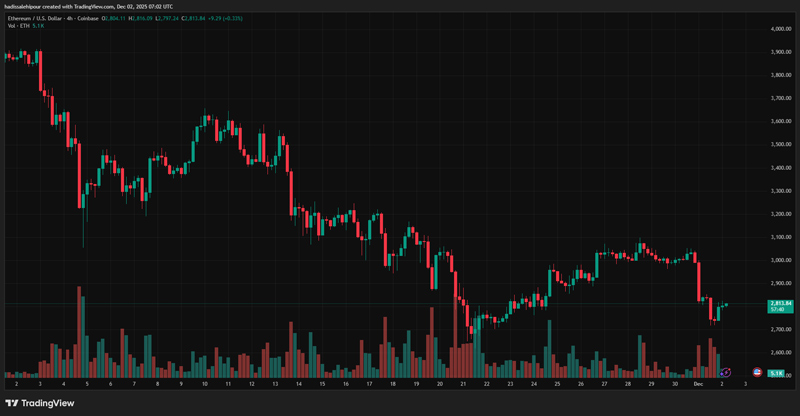800x416 pixels.
Task: Open the purple lightning event marker
Action: [x=727, y=372]
